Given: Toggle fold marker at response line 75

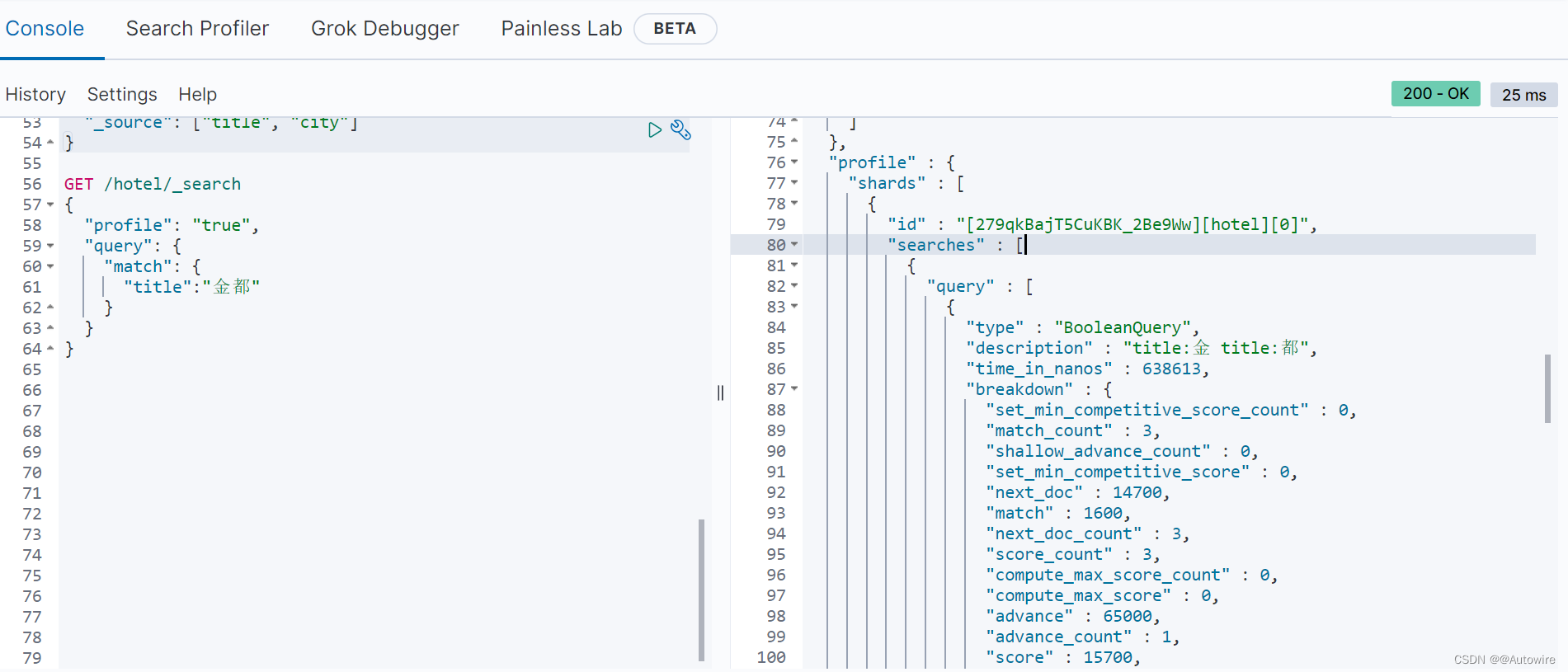Looking at the screenshot, I should point(794,142).
